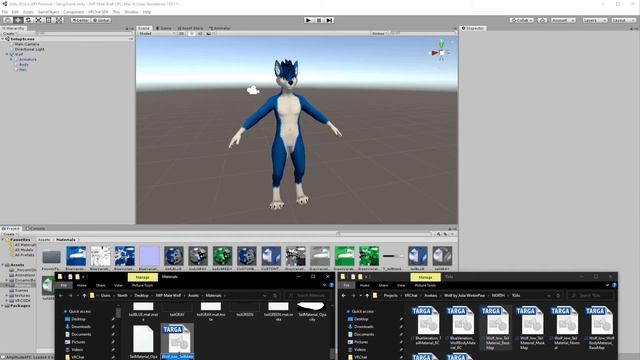Open the Account dropdown
The image size is (640, 360).
pos(563,20)
